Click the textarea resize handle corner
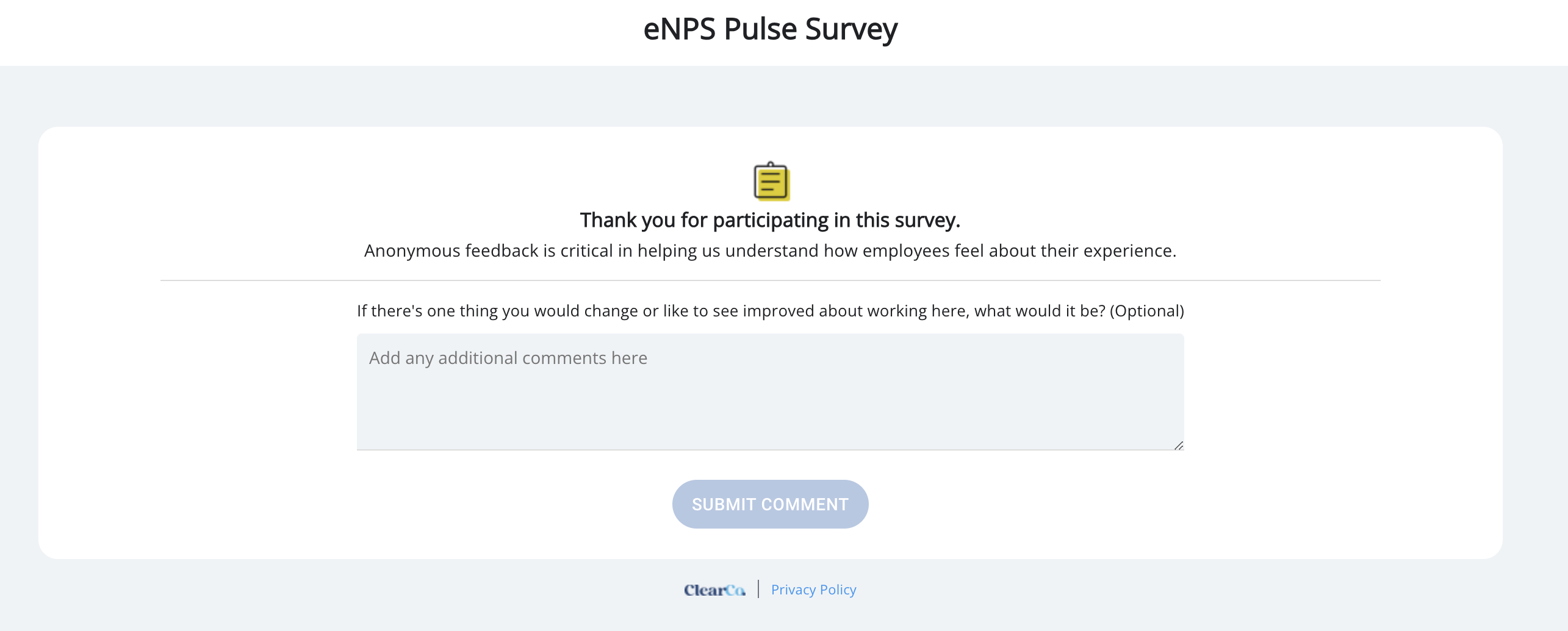This screenshot has height=631, width=1568. coord(1178,445)
